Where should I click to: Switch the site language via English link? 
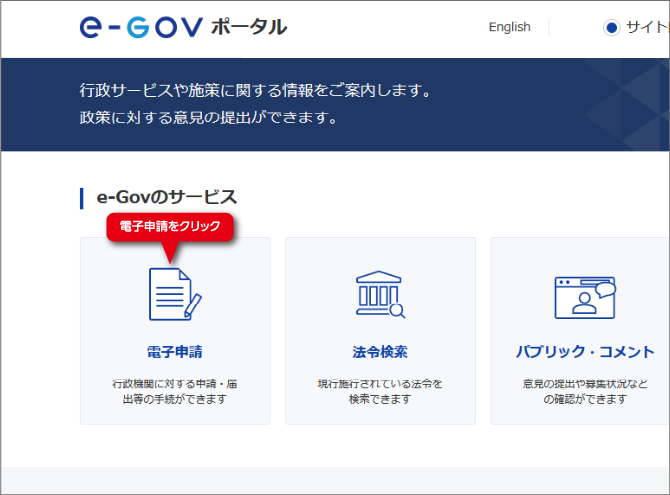click(509, 27)
